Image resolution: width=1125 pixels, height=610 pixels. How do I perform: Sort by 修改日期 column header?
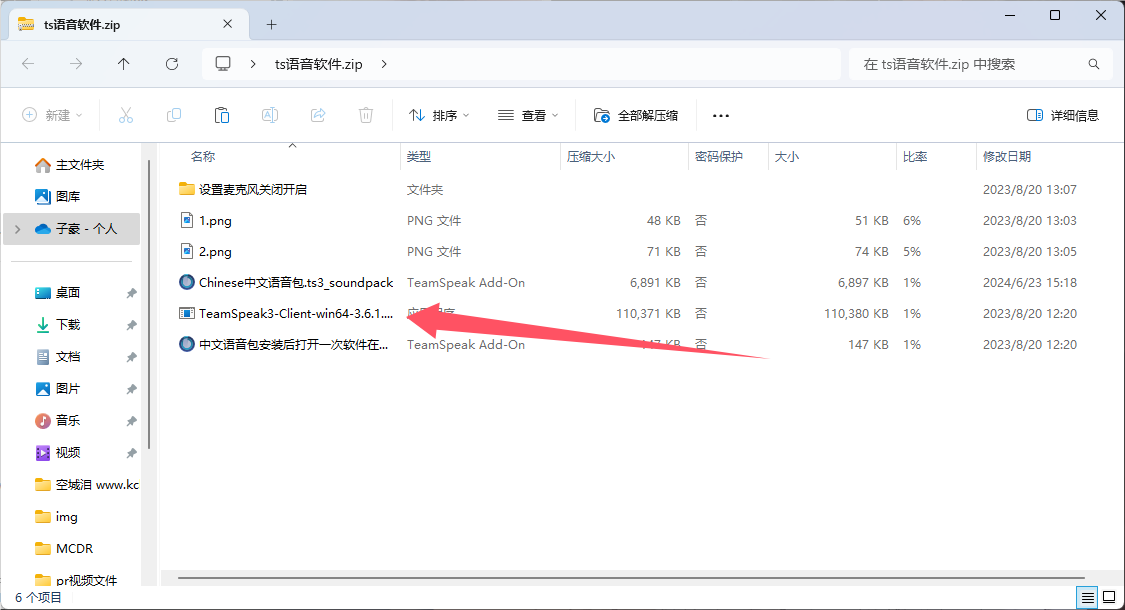[x=1007, y=156]
